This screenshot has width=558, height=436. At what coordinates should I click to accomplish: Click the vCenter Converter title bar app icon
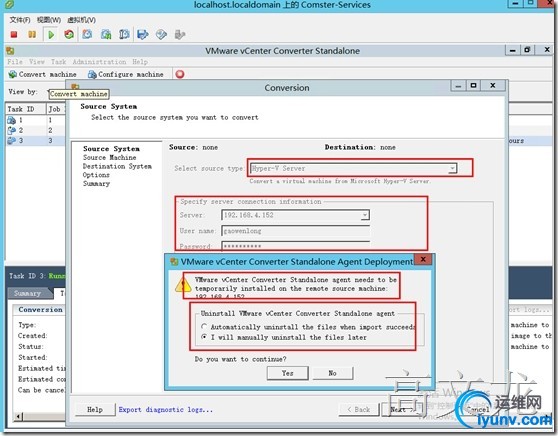10,51
